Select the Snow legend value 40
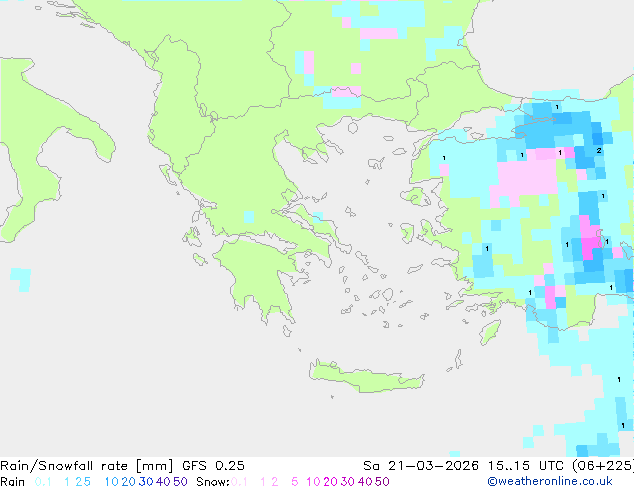 (365, 482)
